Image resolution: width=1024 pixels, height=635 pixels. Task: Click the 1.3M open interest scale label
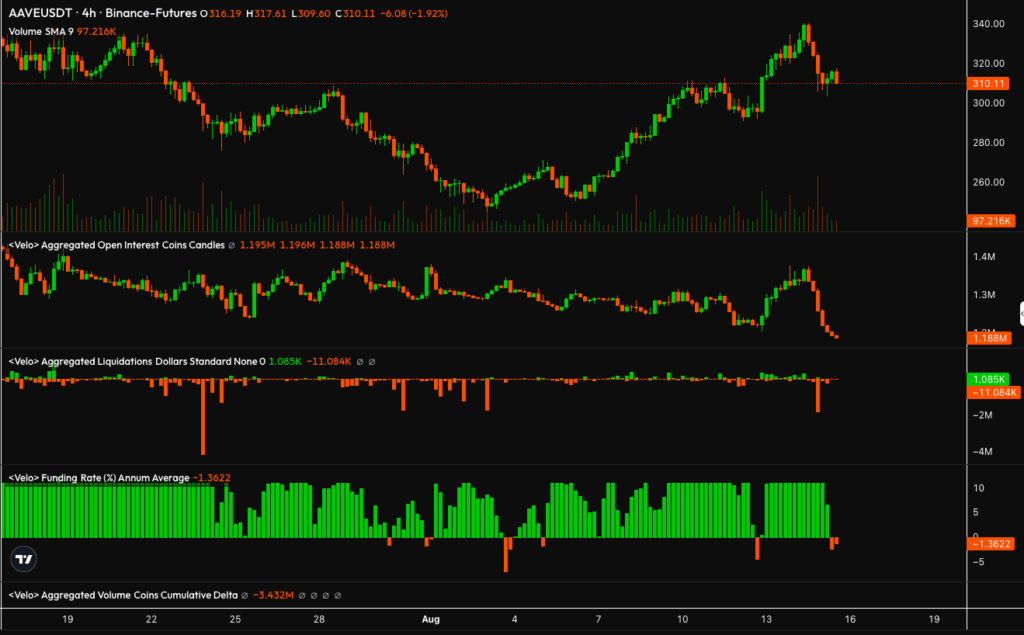[984, 295]
